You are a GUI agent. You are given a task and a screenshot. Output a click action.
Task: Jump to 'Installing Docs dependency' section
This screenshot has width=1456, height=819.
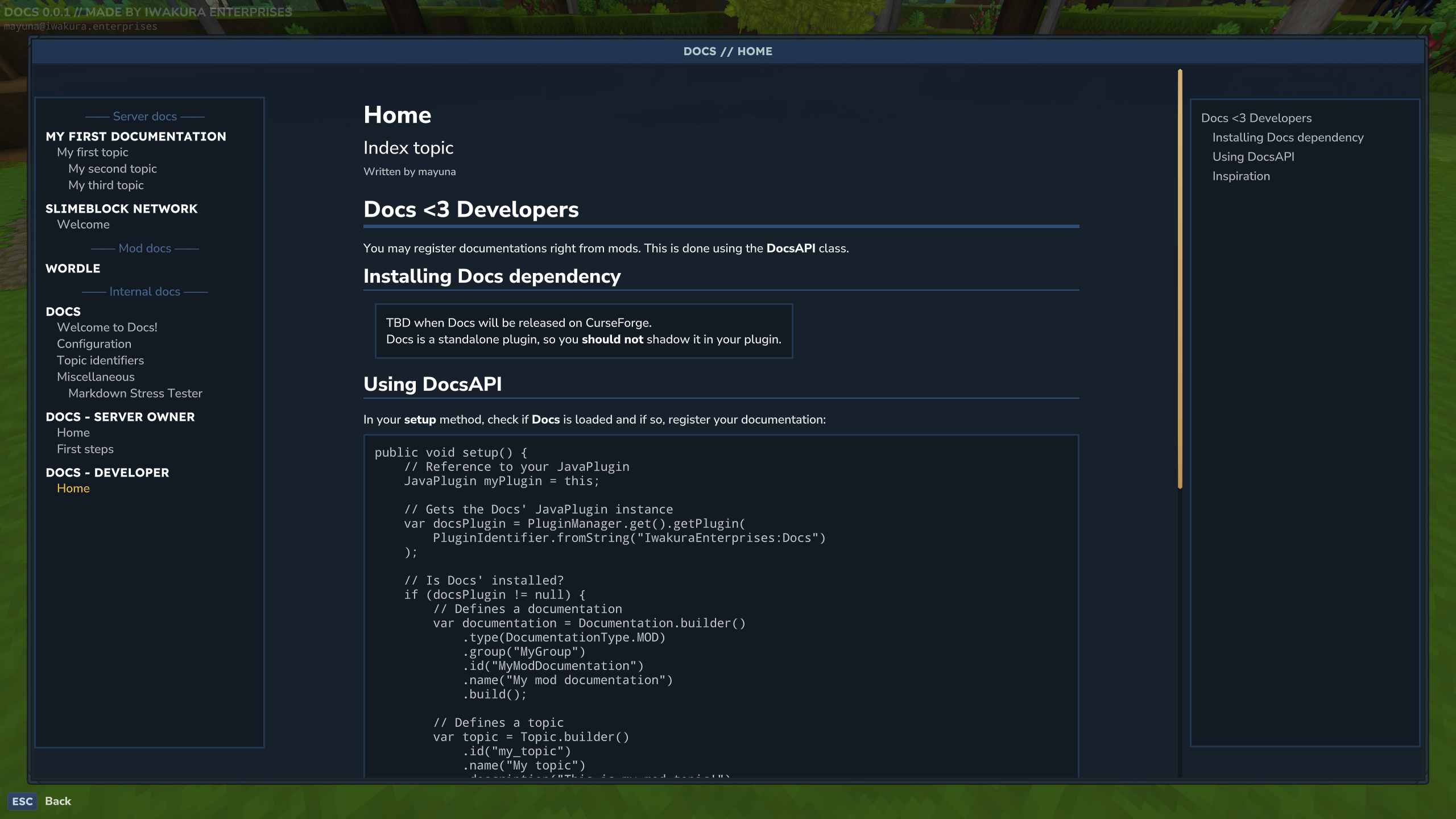[1288, 137]
